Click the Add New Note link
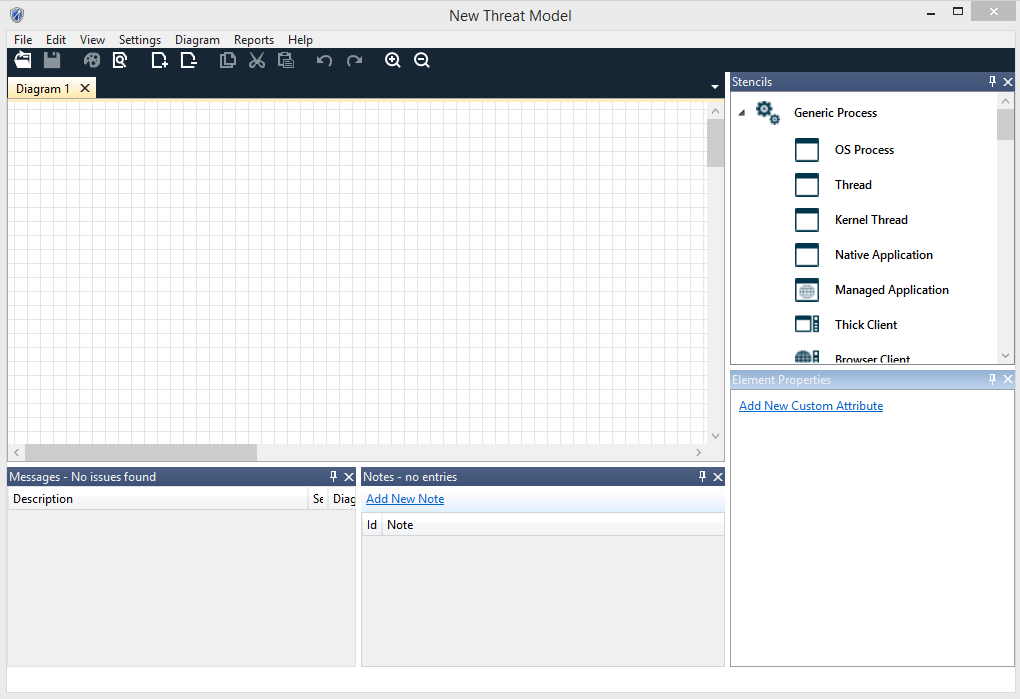The height and width of the screenshot is (699, 1020). point(405,499)
